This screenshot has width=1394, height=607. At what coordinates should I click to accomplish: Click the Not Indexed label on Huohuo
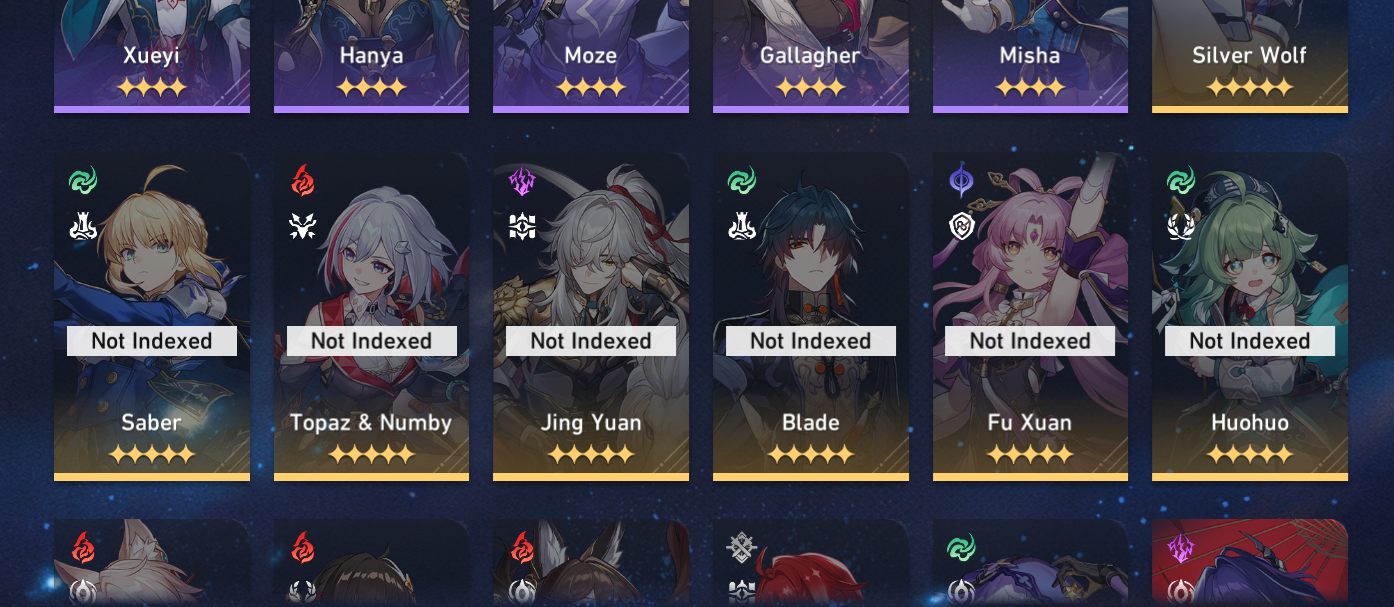[x=1250, y=341]
